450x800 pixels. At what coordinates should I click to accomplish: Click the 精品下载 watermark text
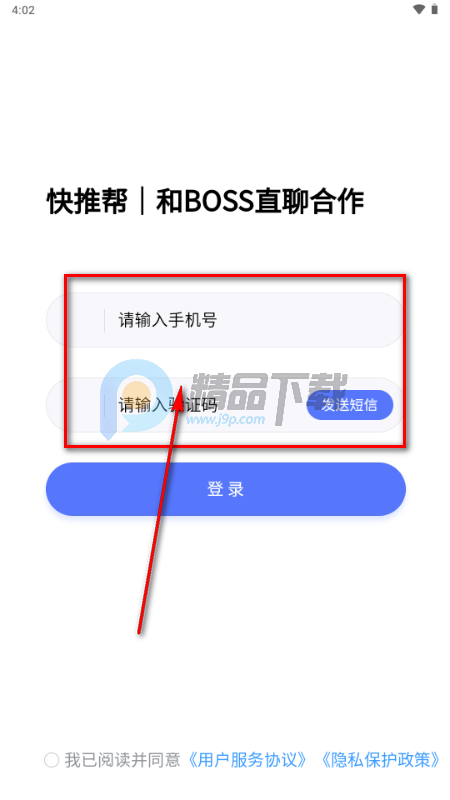click(268, 391)
